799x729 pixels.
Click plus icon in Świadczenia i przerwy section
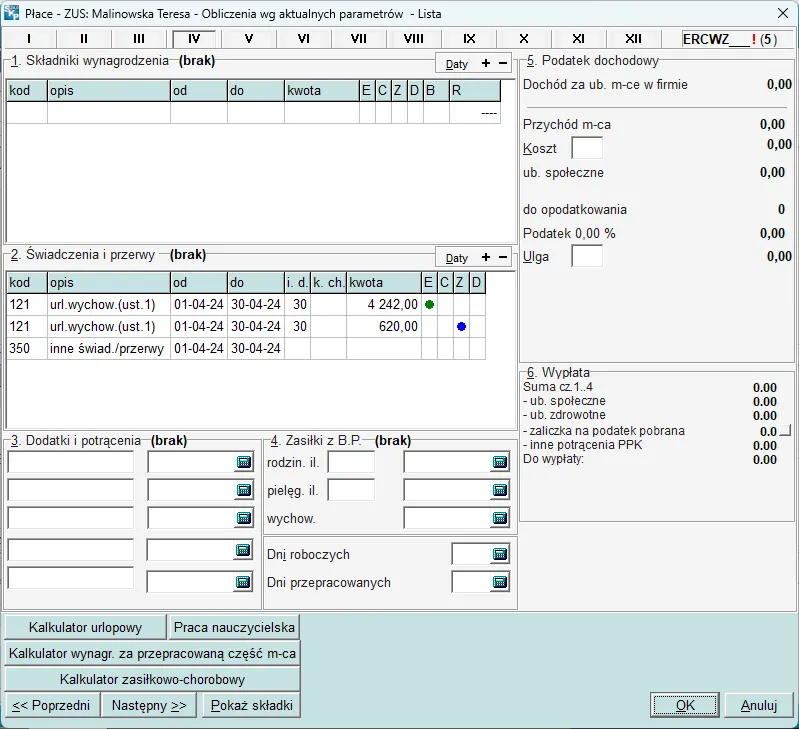(486, 257)
